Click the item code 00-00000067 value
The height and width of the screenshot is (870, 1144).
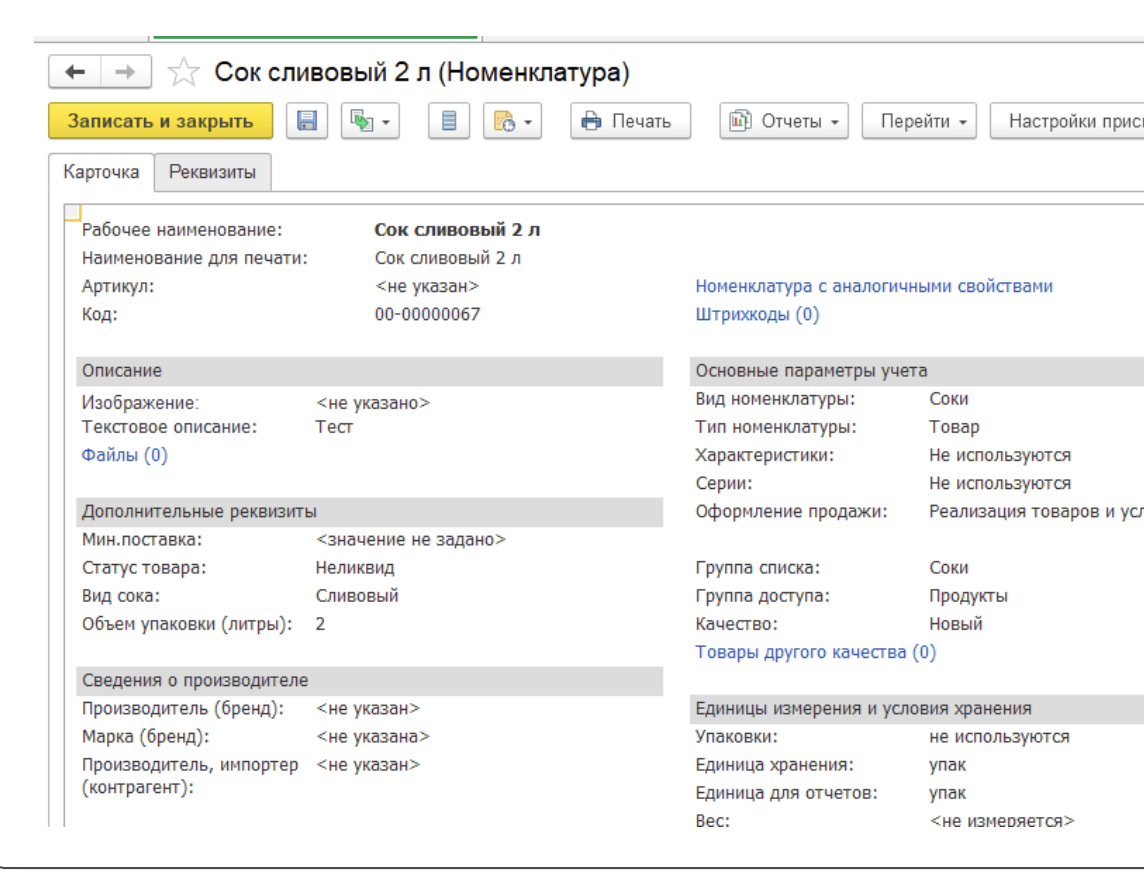427,314
